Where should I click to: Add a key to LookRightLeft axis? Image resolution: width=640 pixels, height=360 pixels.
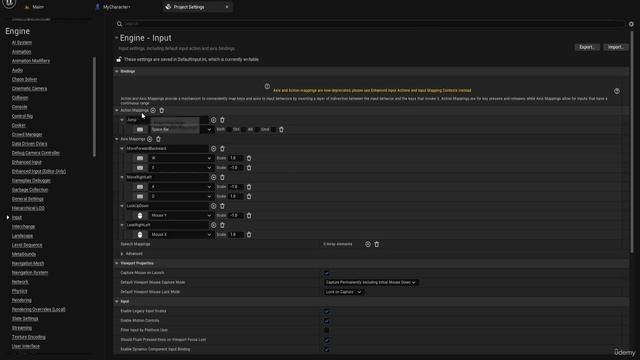[213, 225]
